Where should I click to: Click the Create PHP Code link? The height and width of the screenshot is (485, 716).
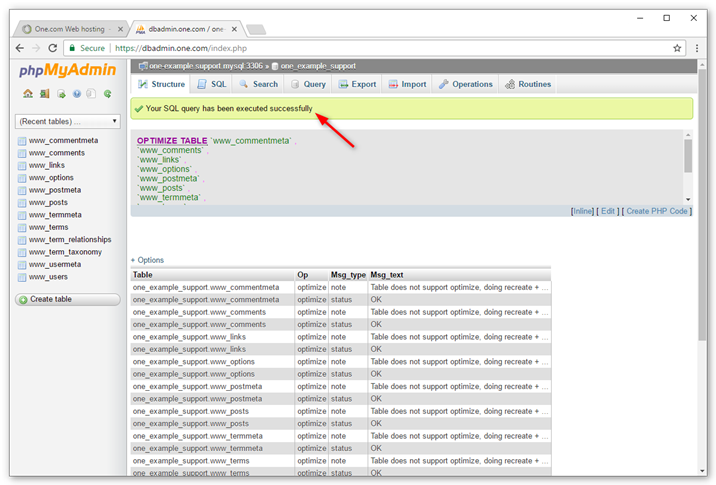(658, 211)
